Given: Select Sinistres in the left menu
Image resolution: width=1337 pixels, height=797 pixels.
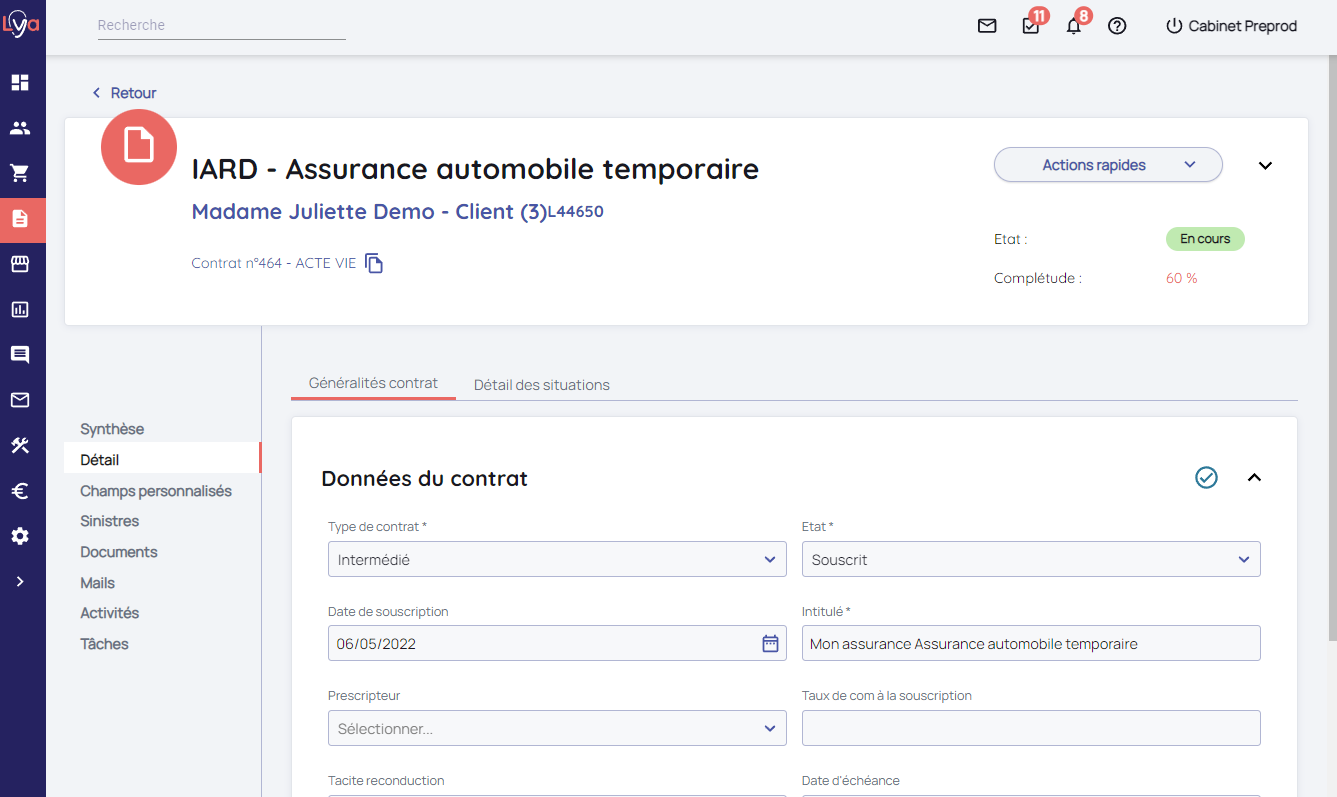Looking at the screenshot, I should pos(110,521).
